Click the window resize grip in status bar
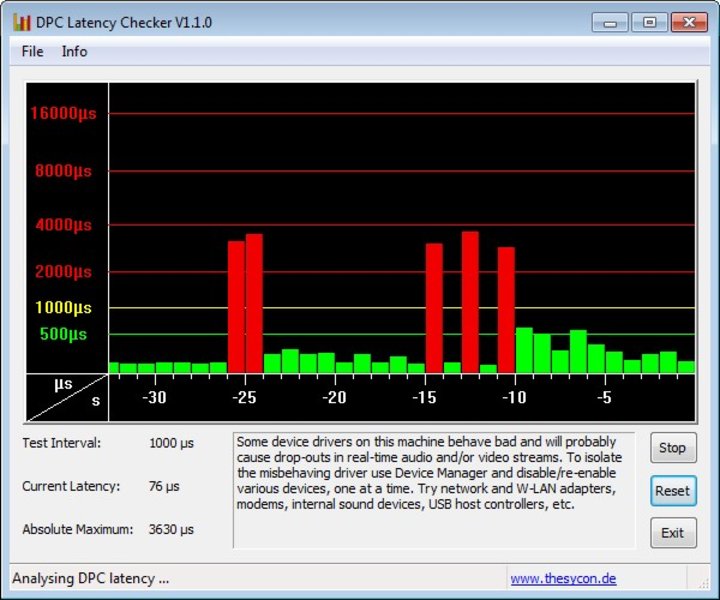Image resolution: width=720 pixels, height=600 pixels. click(x=703, y=583)
